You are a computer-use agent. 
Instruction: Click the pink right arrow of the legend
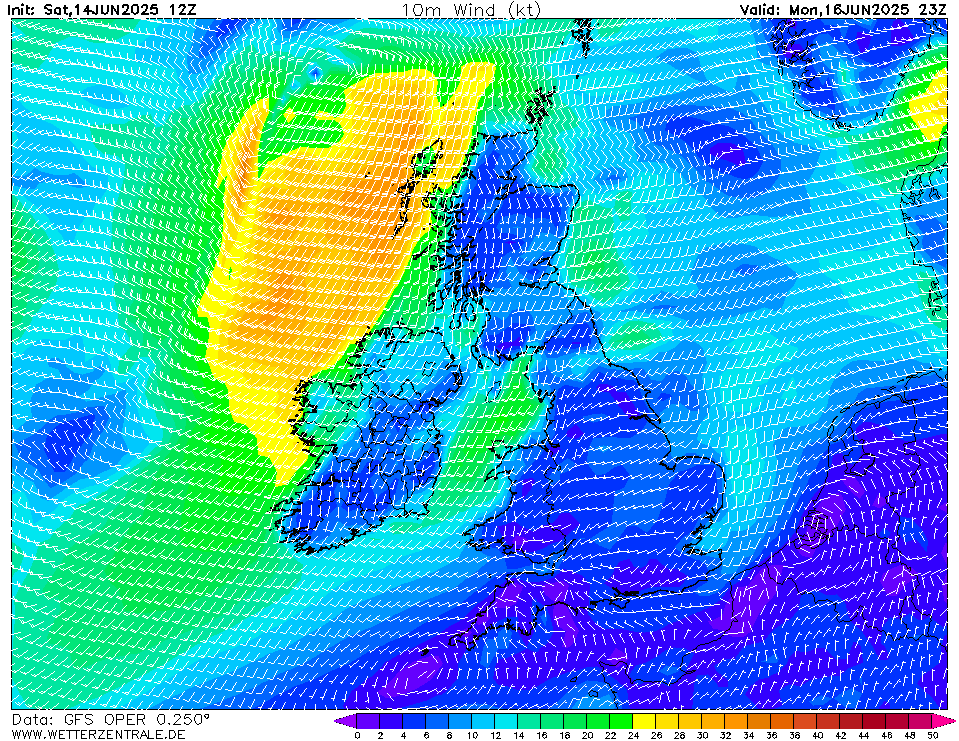(944, 721)
